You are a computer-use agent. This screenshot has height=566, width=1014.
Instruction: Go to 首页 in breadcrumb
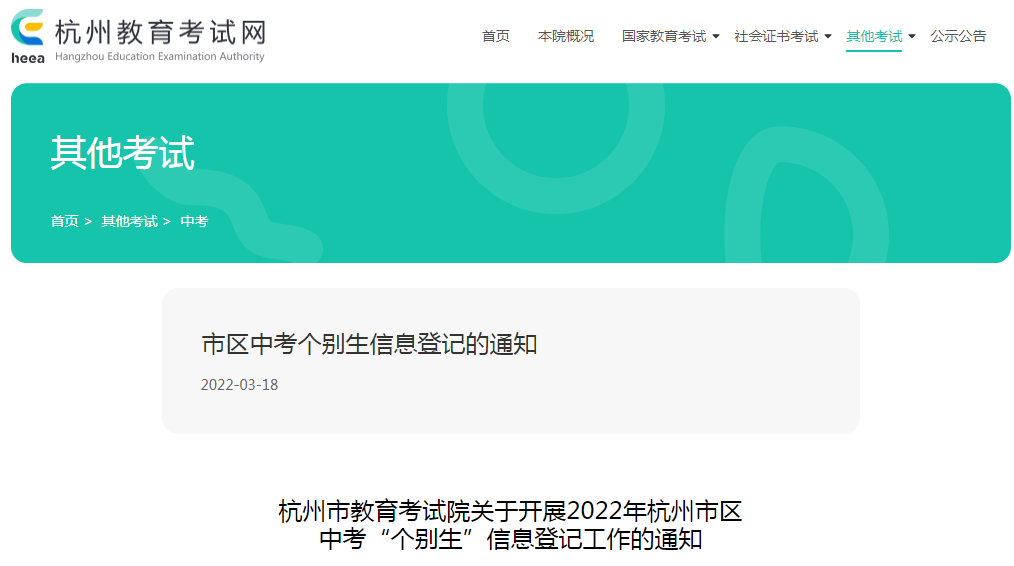point(65,221)
